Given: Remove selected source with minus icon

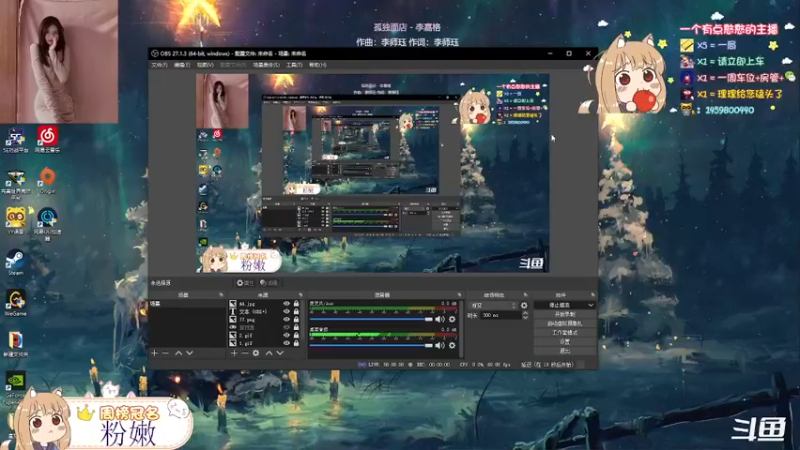Looking at the screenshot, I should click(245, 353).
